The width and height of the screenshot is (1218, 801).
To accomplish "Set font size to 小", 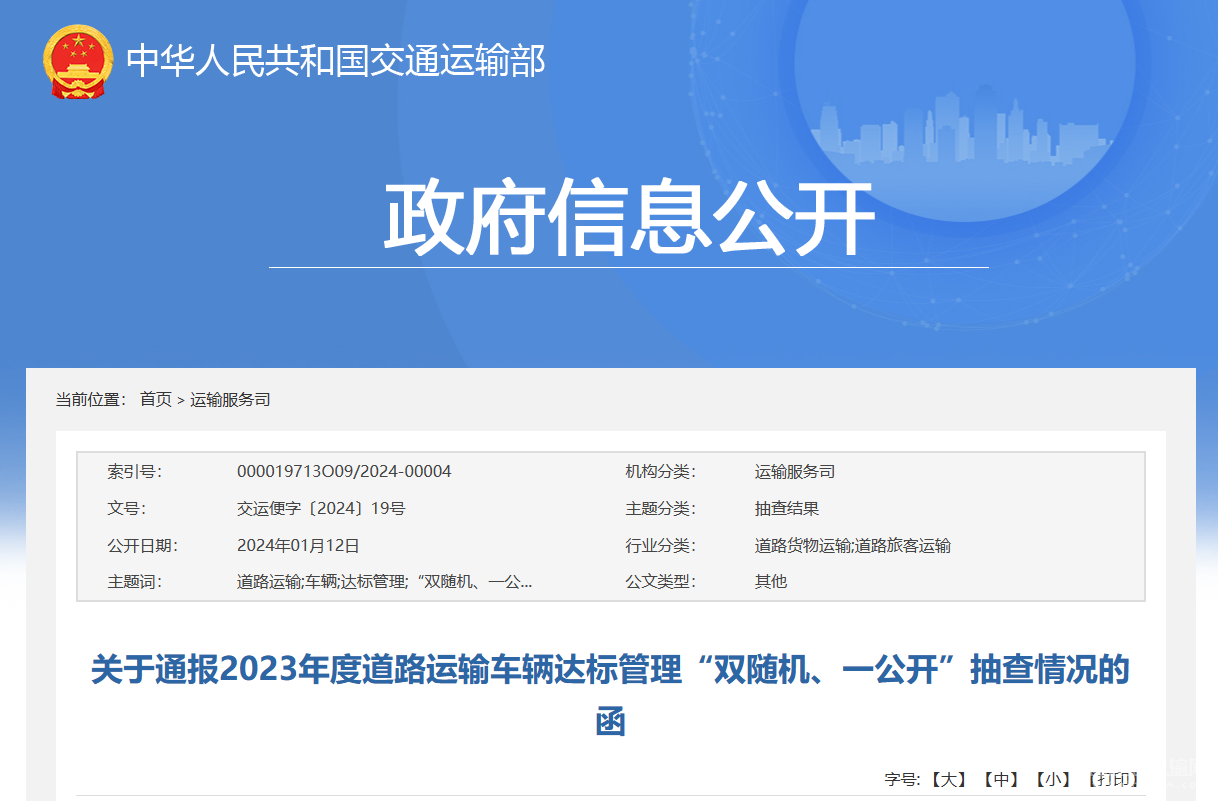I will (x=1053, y=779).
